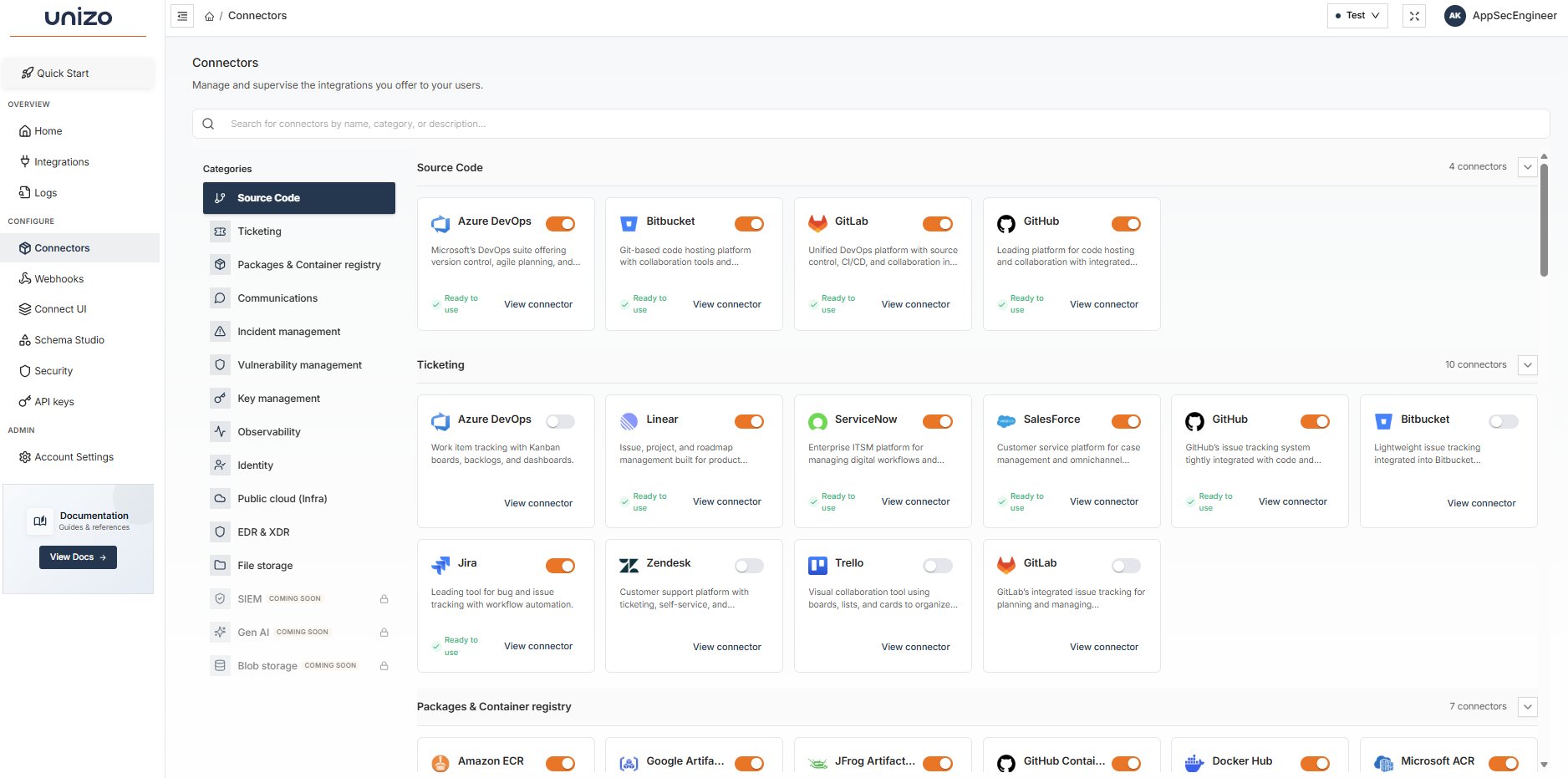Viewport: 1568px width, 778px height.
Task: Click the Connectors breadcrumb link
Action: click(257, 16)
